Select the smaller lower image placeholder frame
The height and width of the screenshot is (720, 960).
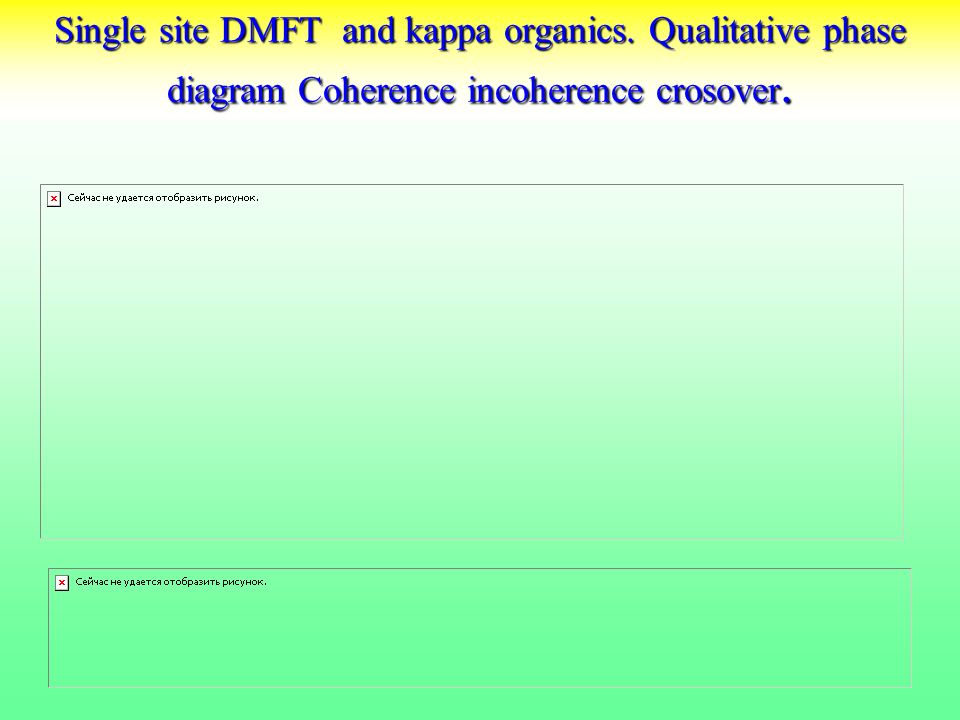tap(480, 628)
